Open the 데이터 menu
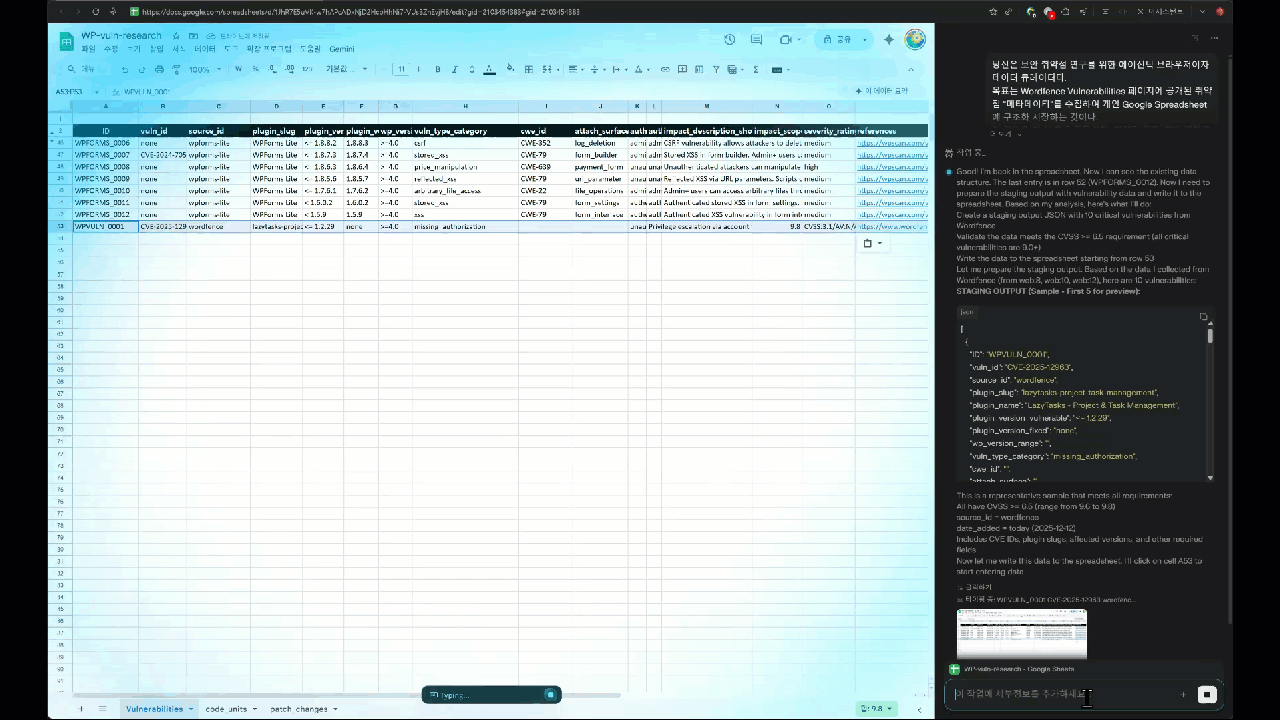The width and height of the screenshot is (1280, 720). tap(204, 48)
